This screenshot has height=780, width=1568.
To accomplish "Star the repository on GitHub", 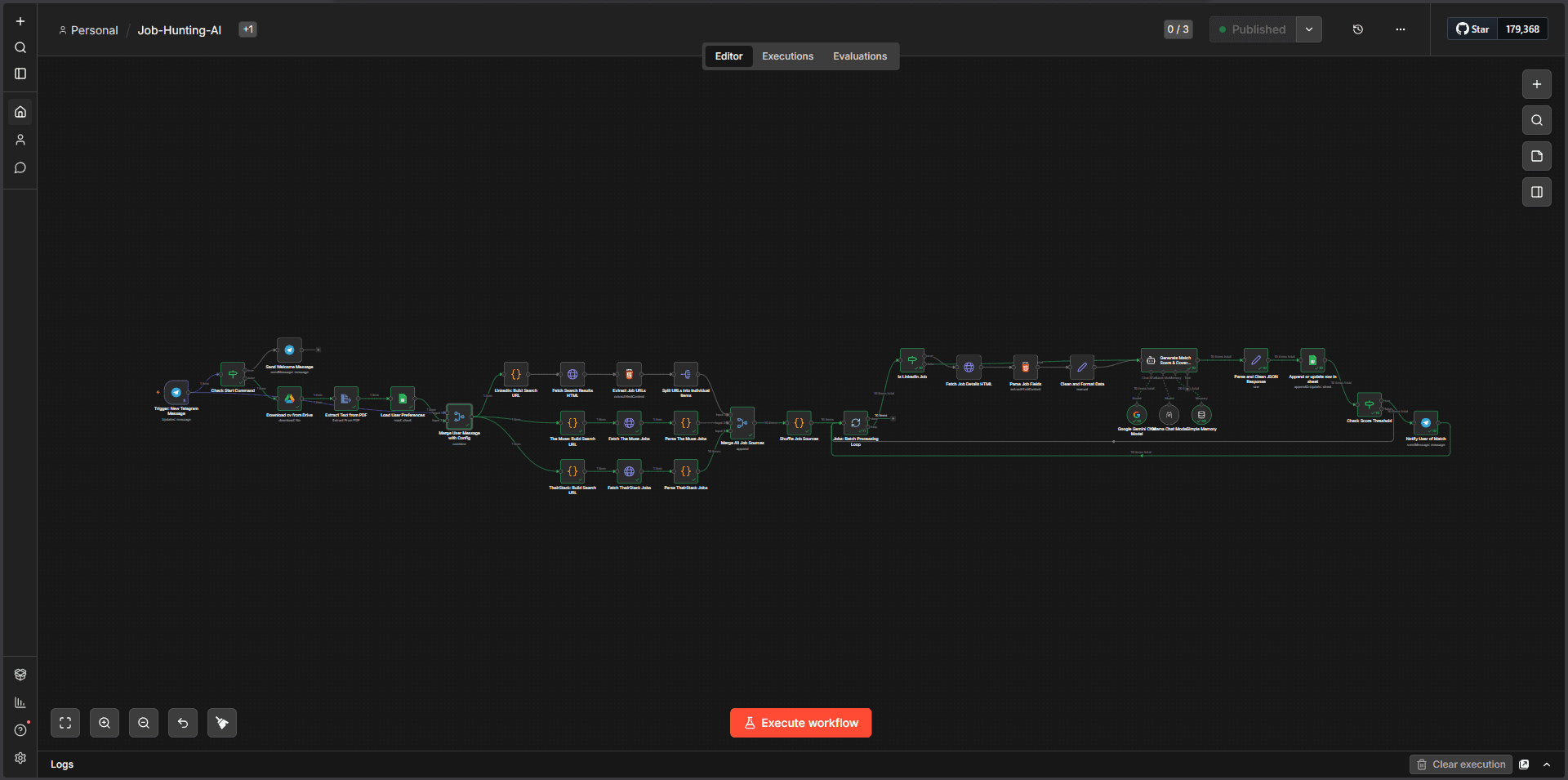I will click(x=1473, y=29).
